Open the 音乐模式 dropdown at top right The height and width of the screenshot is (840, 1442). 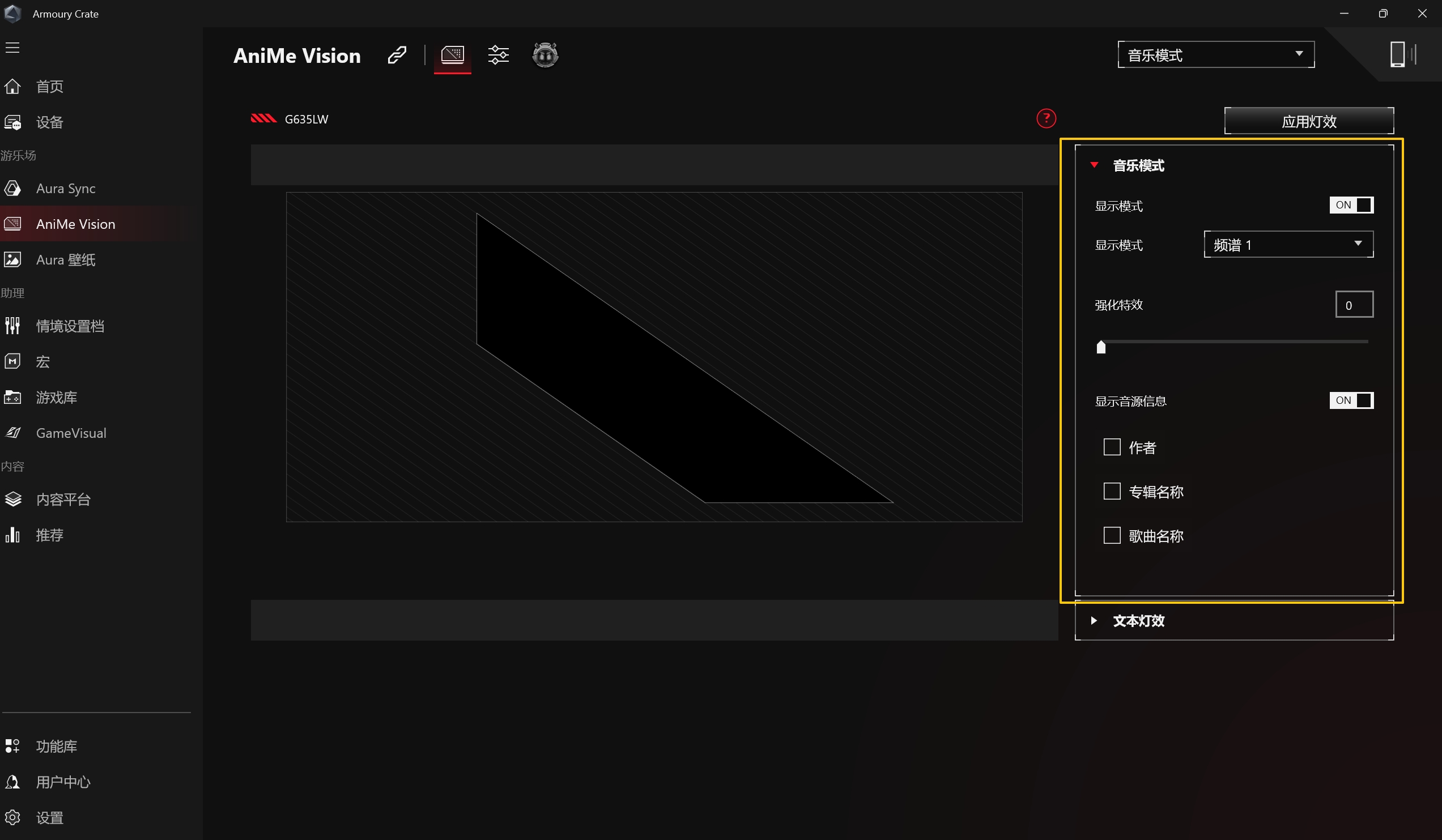click(x=1216, y=54)
